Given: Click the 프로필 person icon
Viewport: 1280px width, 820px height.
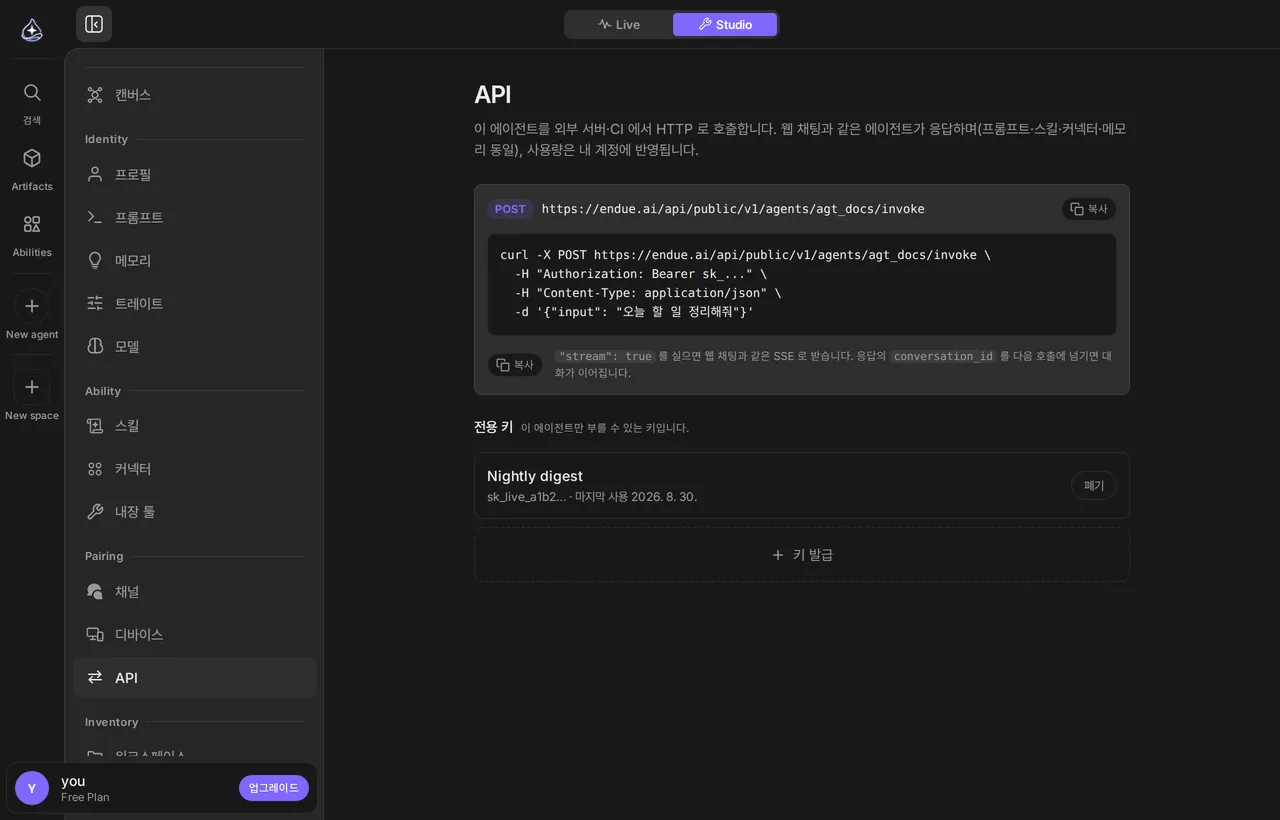Looking at the screenshot, I should pyautogui.click(x=95, y=174).
